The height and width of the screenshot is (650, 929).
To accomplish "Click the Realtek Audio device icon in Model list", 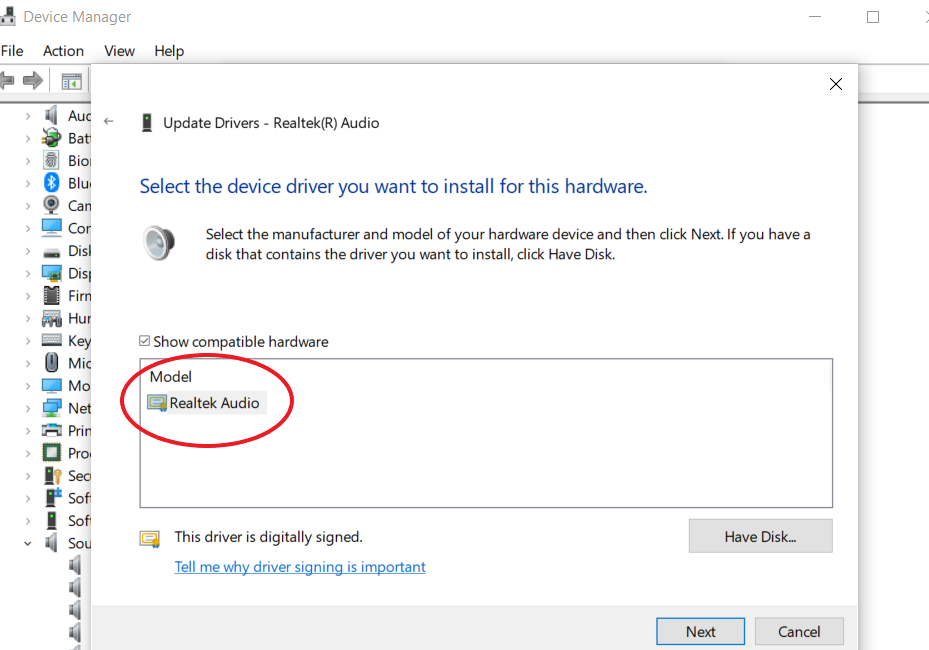I will click(157, 402).
